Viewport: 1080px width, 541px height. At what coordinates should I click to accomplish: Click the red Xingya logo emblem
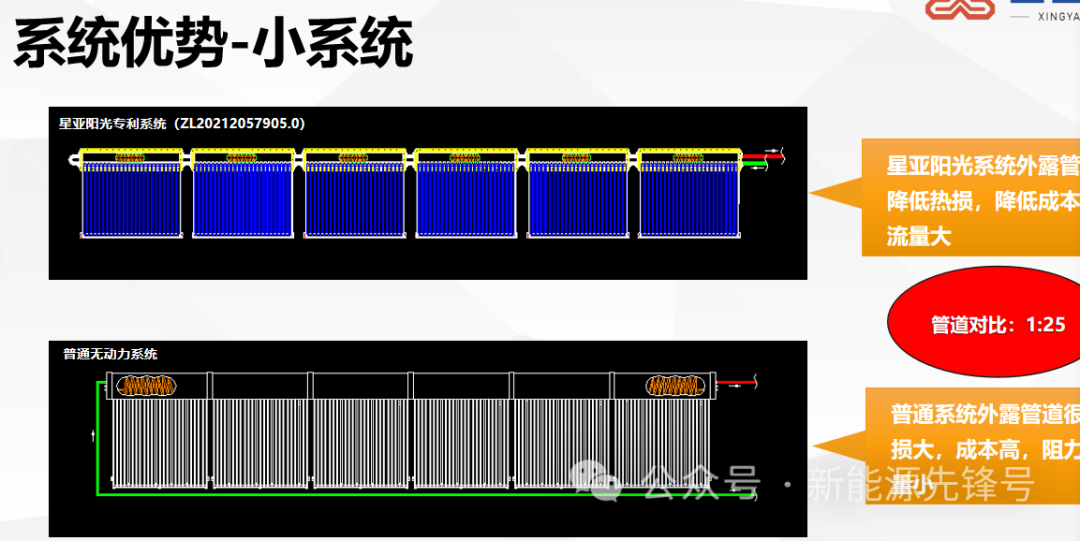pos(959,9)
